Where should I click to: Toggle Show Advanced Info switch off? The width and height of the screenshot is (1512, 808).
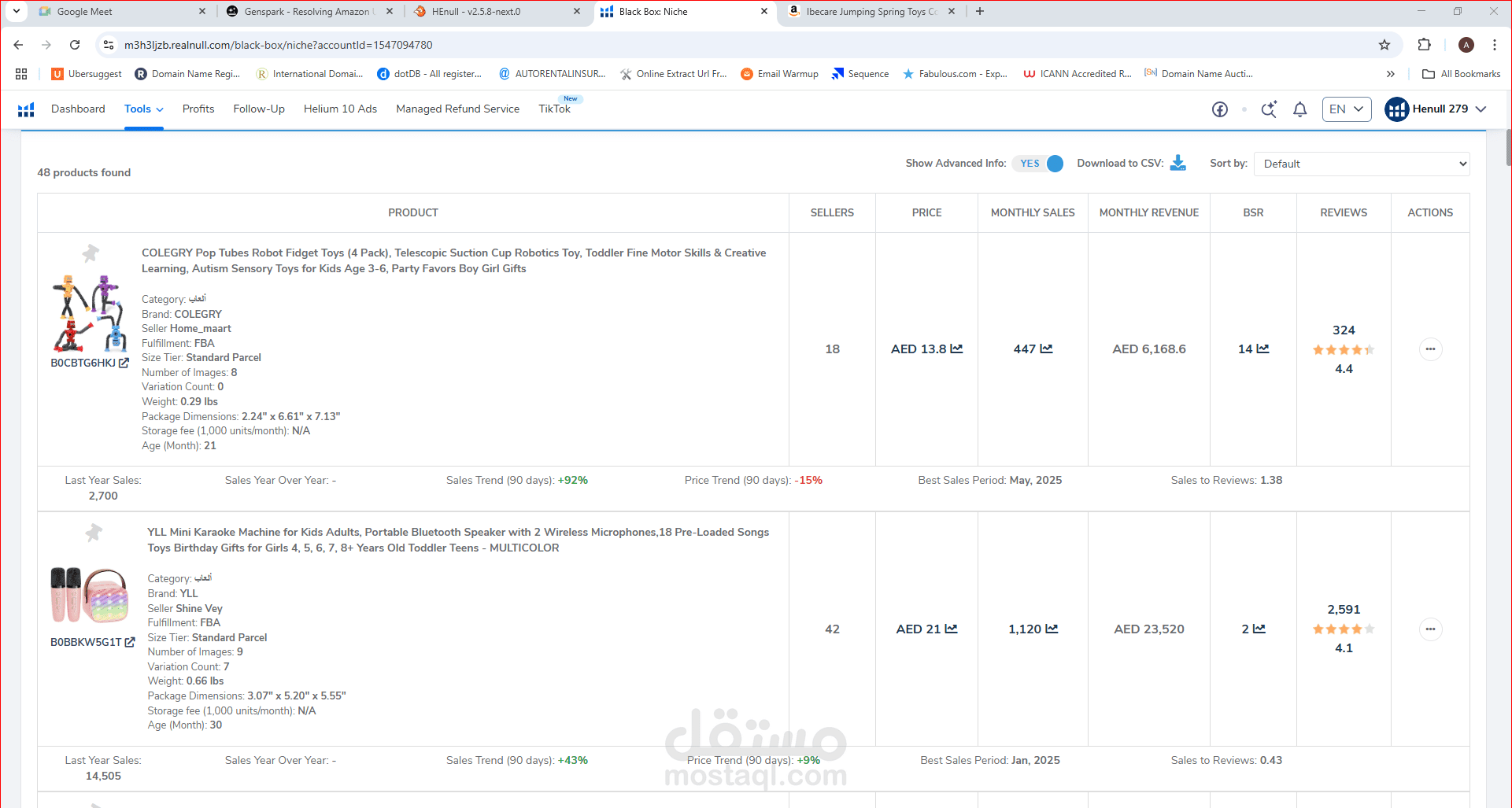[x=1038, y=163]
